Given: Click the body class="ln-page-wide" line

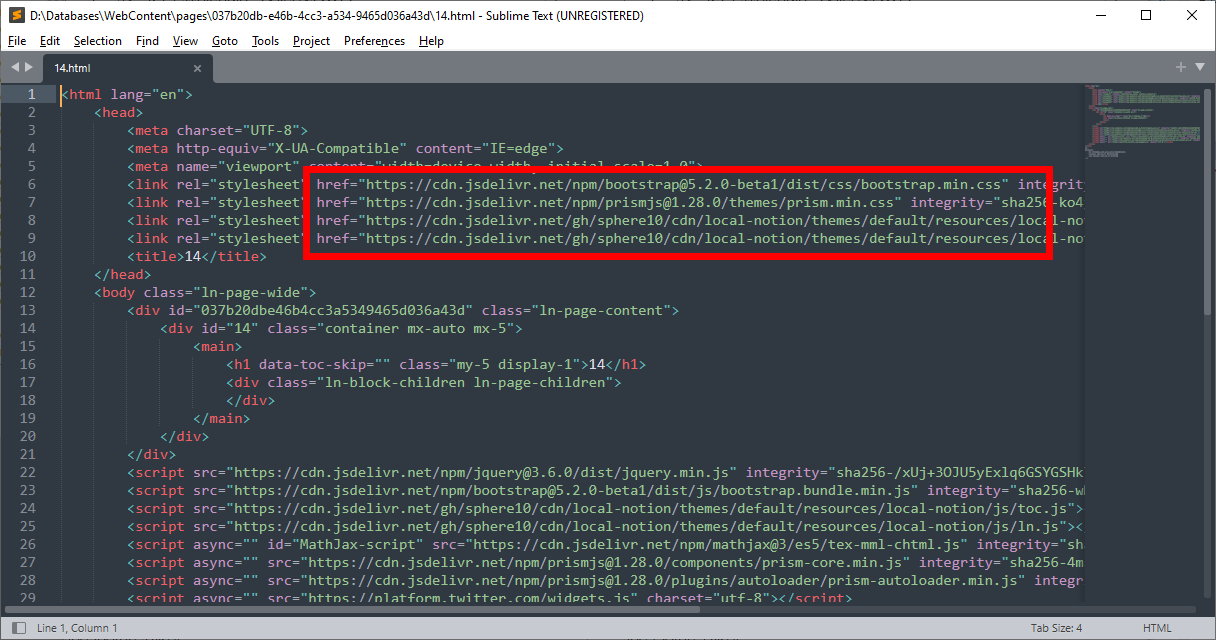Looking at the screenshot, I should [x=205, y=292].
